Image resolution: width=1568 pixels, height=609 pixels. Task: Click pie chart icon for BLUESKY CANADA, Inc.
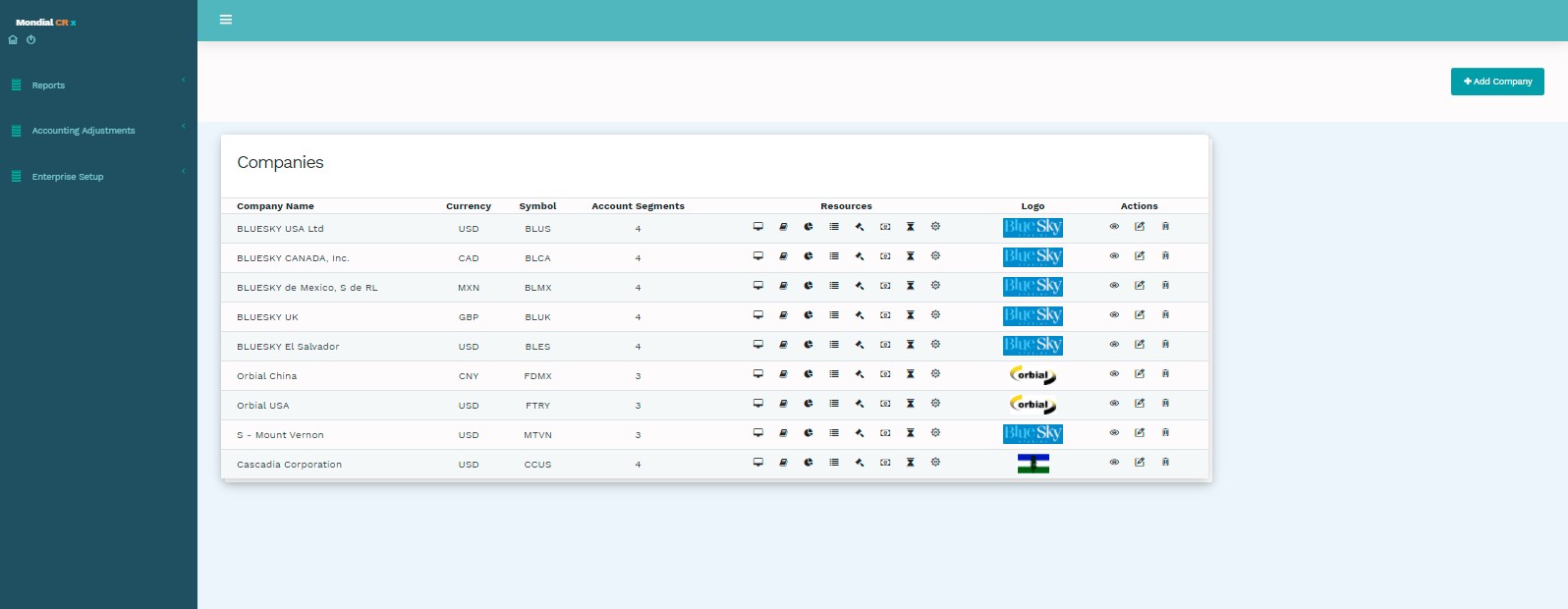(x=809, y=256)
